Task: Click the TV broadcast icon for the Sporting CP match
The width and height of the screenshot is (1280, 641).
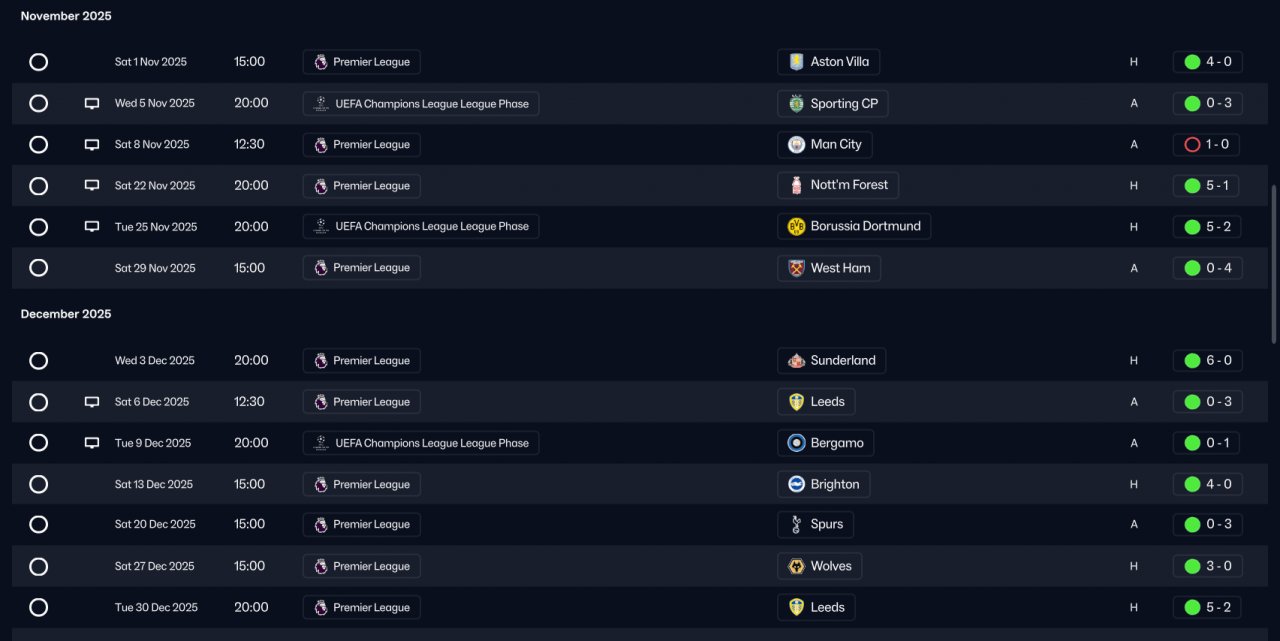Action: 92,103
